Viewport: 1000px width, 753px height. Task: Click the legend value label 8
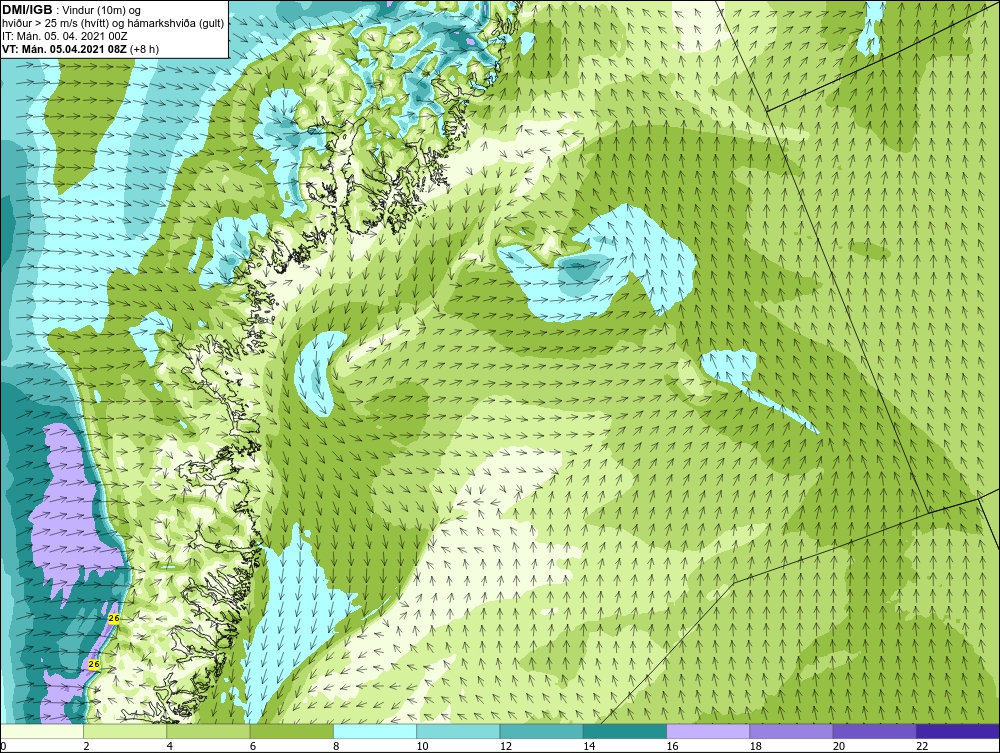pos(337,746)
